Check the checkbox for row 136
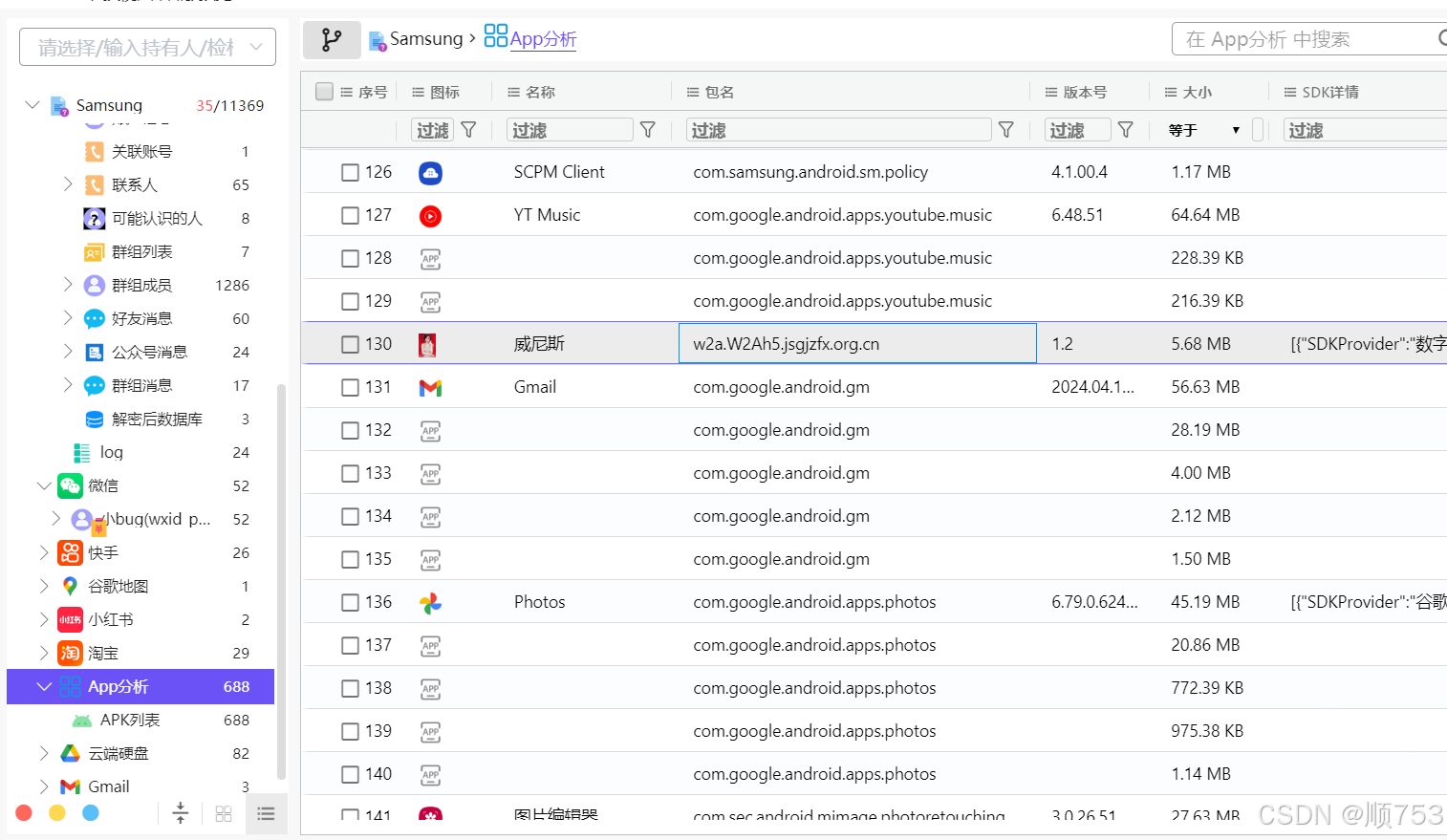The height and width of the screenshot is (840, 1447). click(x=350, y=602)
